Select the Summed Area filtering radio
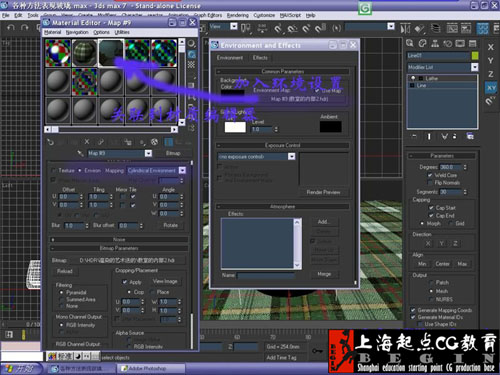The image size is (500, 375). point(61,299)
